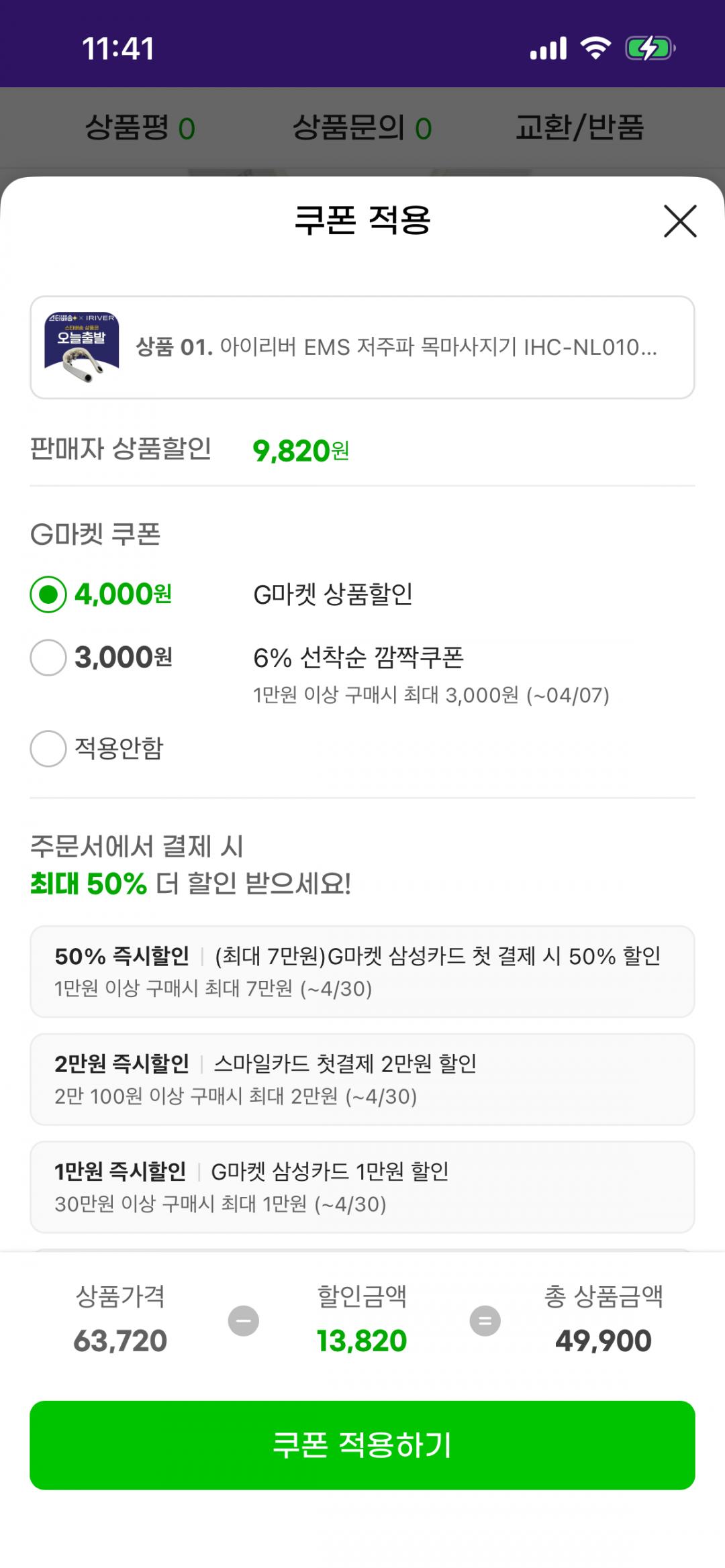
Task: Tap the cellular signal bars icon
Action: (x=548, y=48)
